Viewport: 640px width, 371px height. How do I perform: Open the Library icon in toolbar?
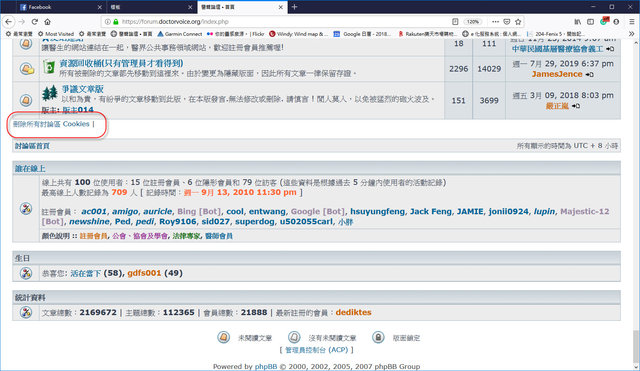tap(578, 22)
